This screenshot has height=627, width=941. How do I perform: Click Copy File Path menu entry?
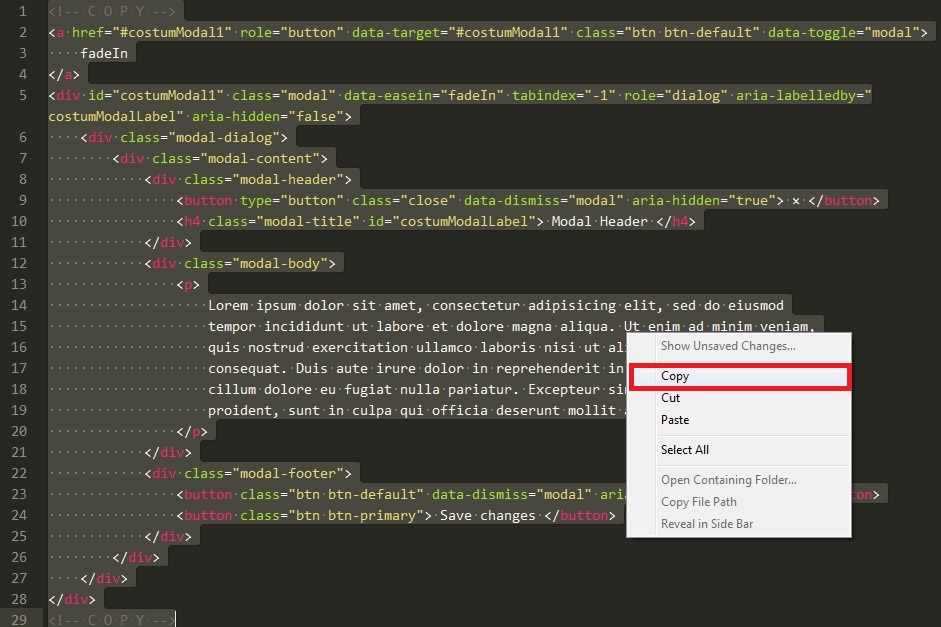point(698,502)
